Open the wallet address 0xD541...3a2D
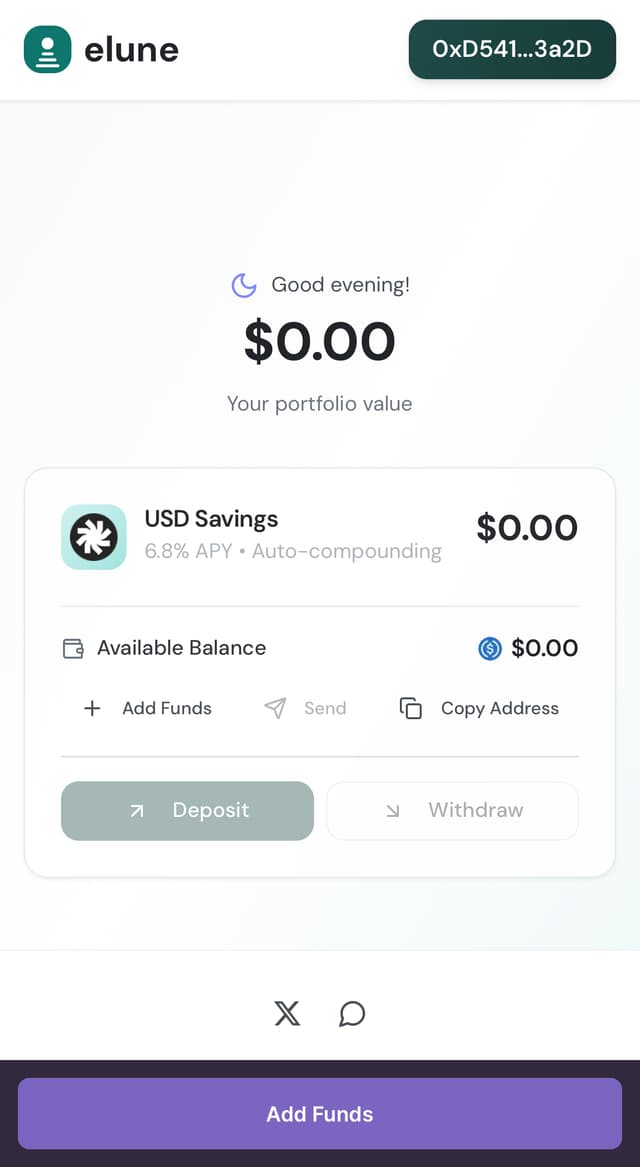The height and width of the screenshot is (1167, 640). click(512, 49)
